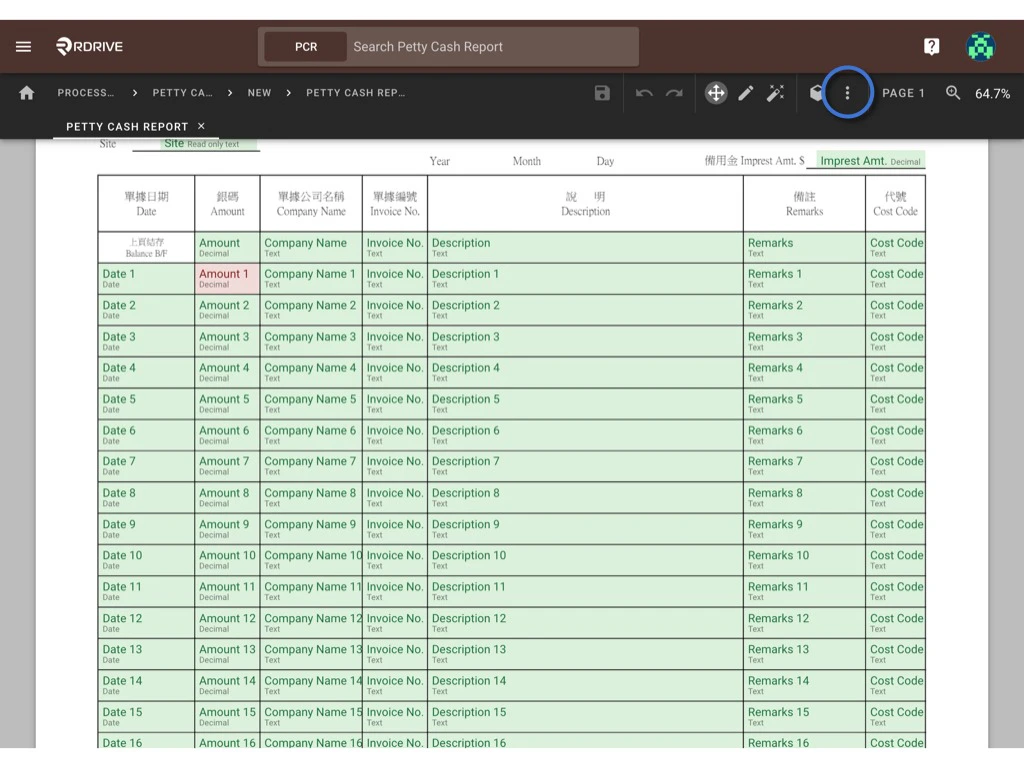Open the zoom magnifier control
The width and height of the screenshot is (1024, 768).
[953, 93]
